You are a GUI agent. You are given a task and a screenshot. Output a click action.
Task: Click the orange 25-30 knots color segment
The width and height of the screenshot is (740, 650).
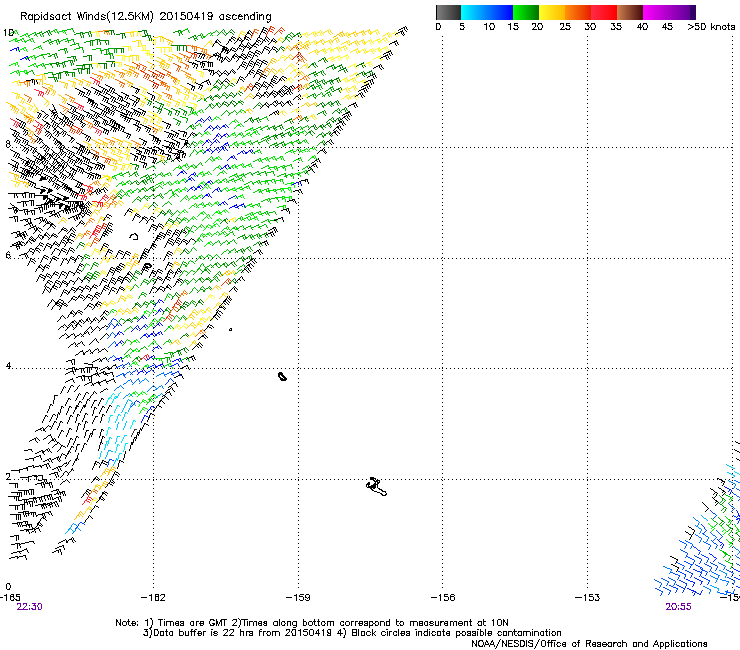(x=578, y=12)
